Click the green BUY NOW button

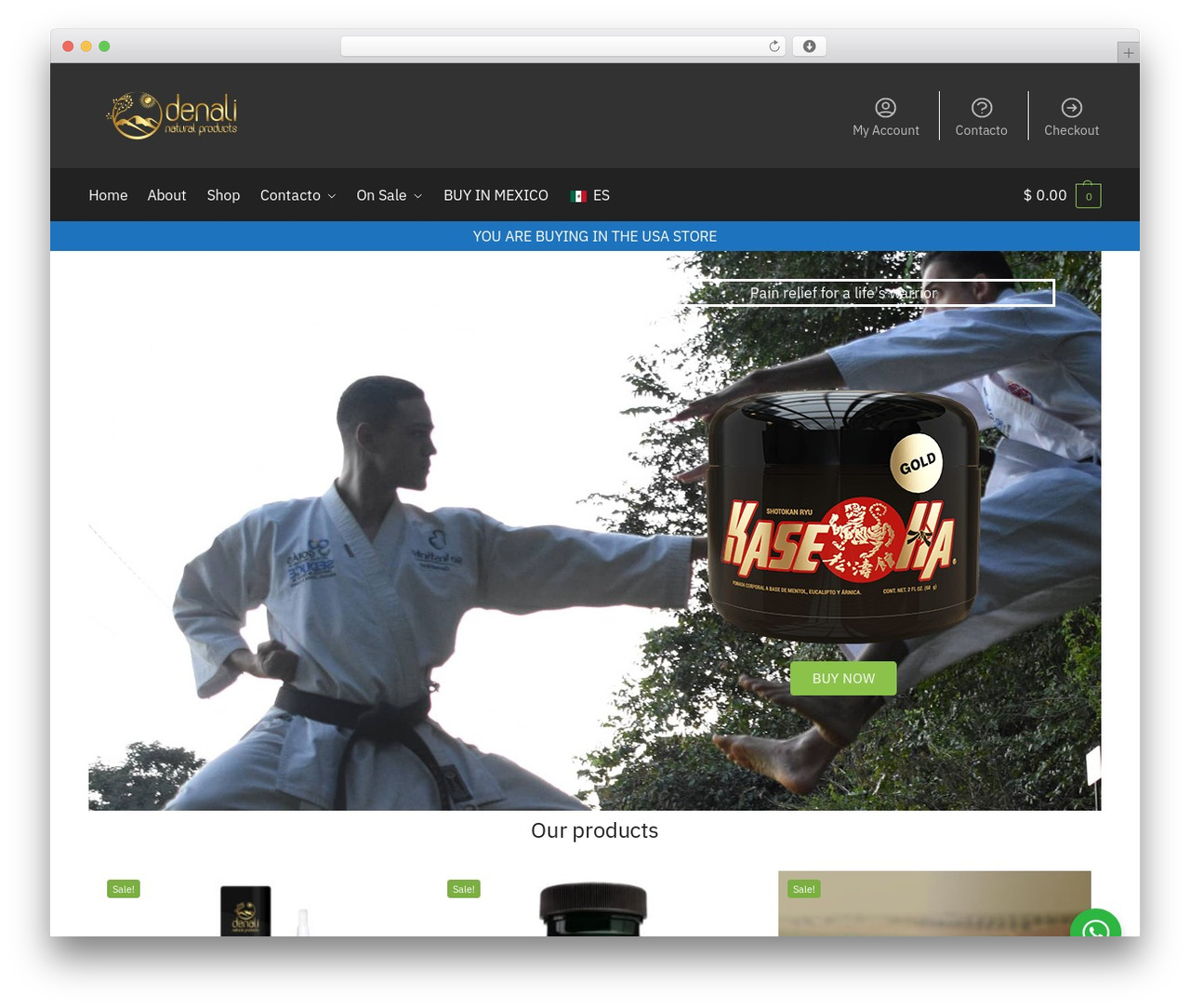(843, 678)
